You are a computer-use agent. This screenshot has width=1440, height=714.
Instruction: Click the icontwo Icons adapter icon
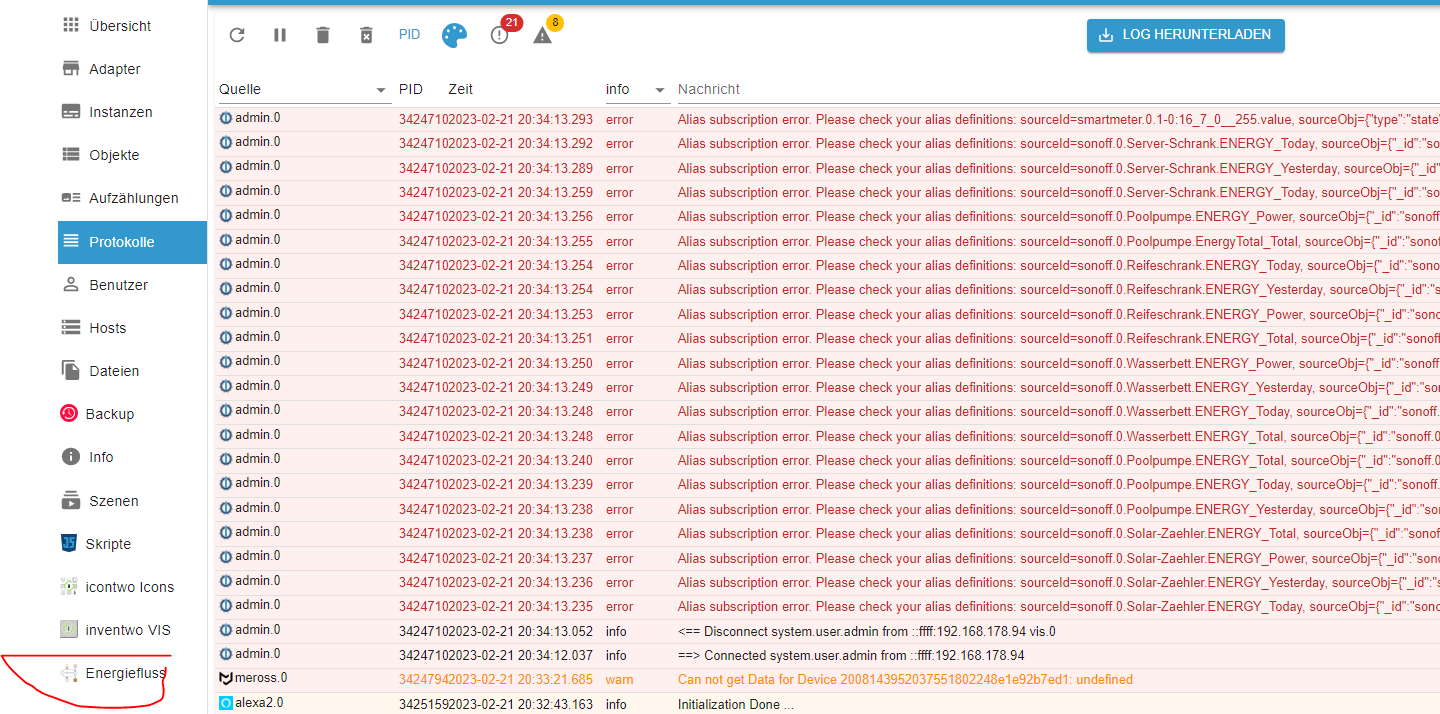coord(69,587)
